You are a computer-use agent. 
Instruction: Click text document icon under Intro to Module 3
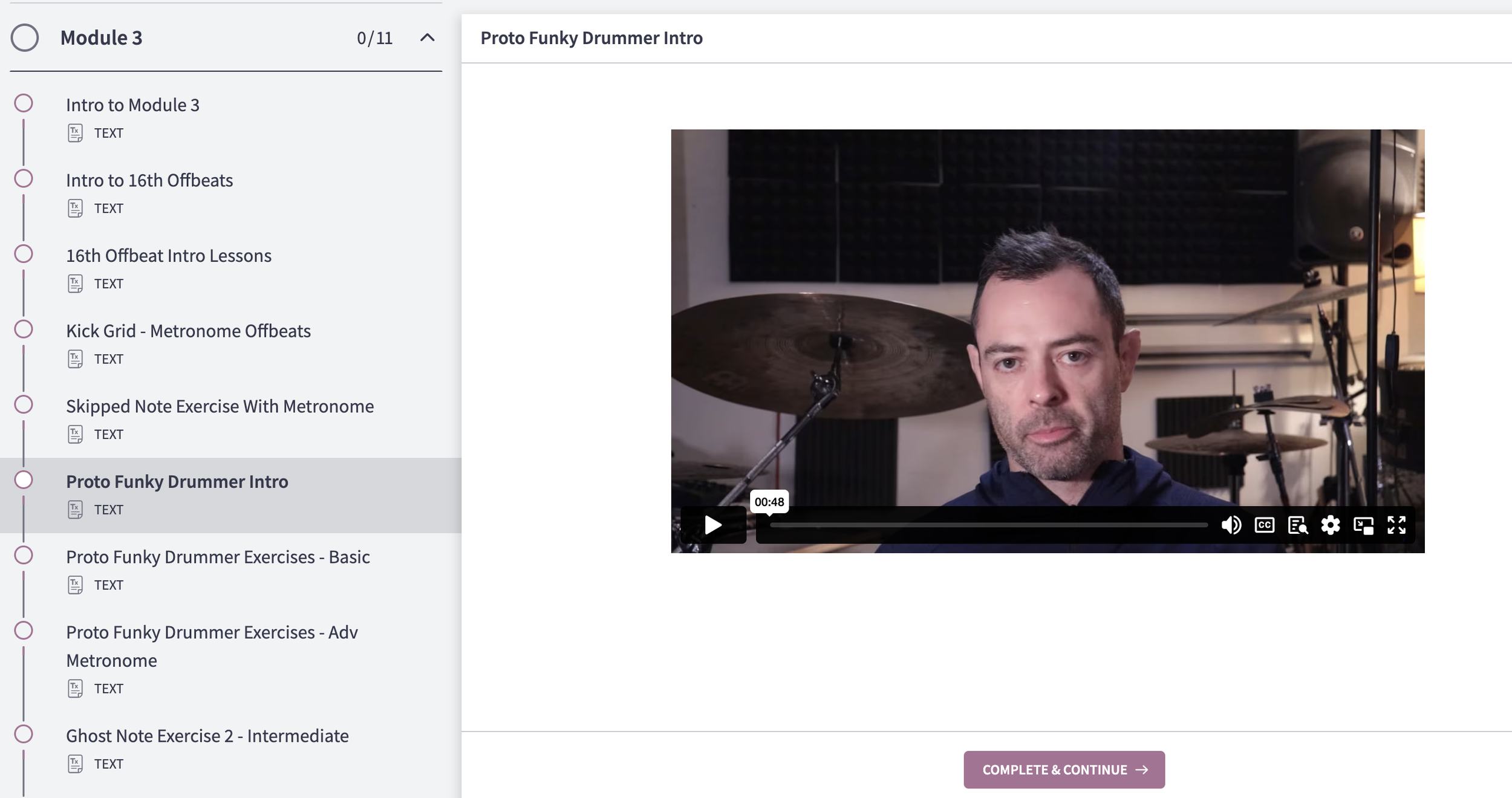point(75,133)
